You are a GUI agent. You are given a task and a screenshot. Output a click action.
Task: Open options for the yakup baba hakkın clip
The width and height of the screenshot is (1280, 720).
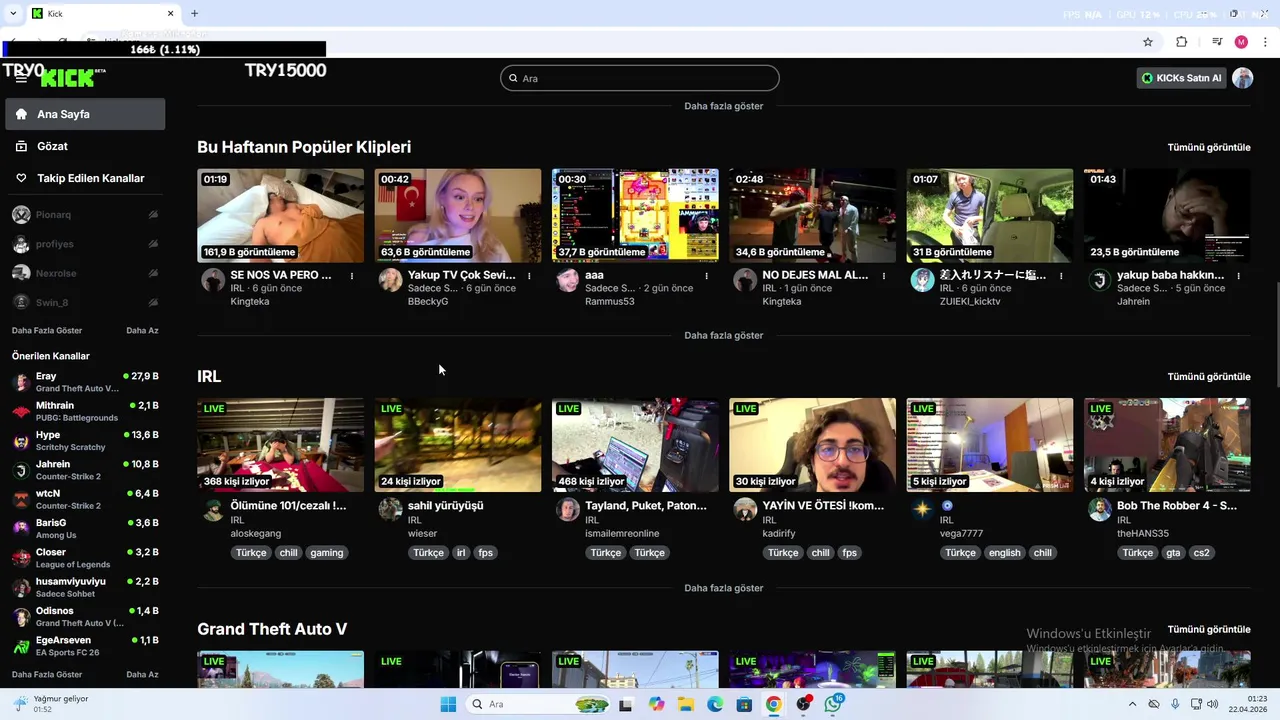pyautogui.click(x=1239, y=275)
